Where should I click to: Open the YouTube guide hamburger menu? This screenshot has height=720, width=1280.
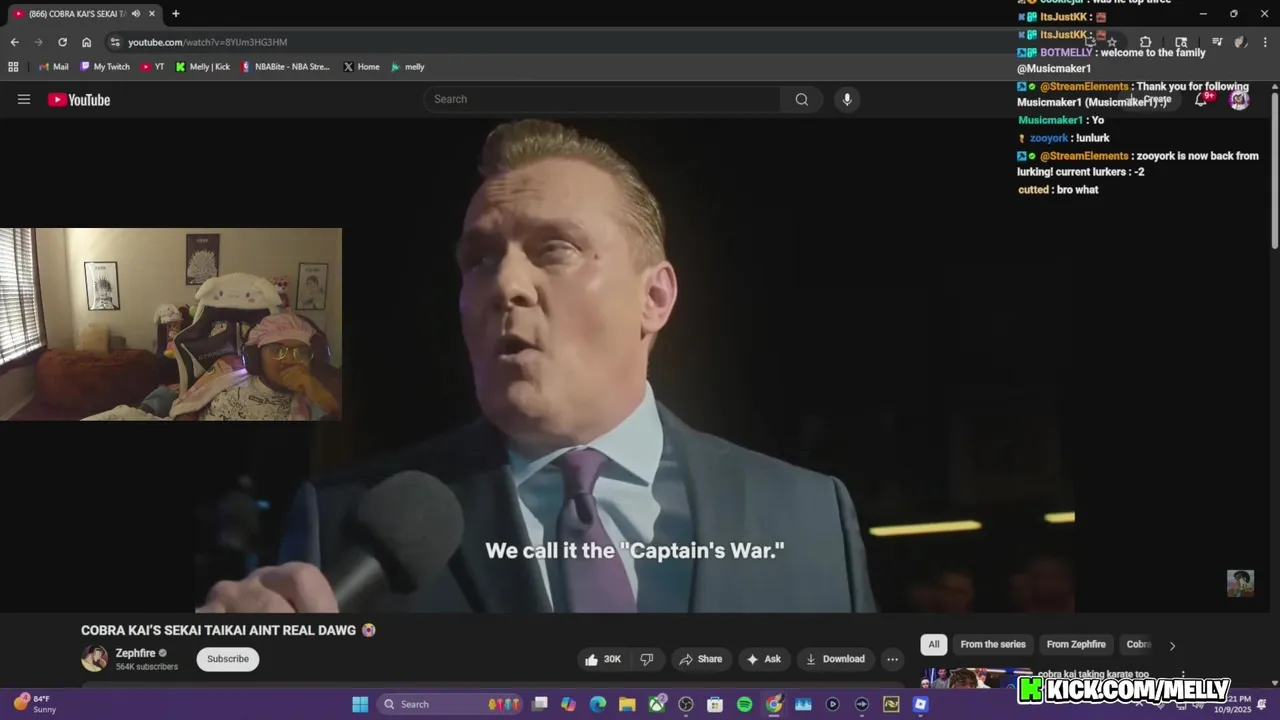pyautogui.click(x=24, y=99)
